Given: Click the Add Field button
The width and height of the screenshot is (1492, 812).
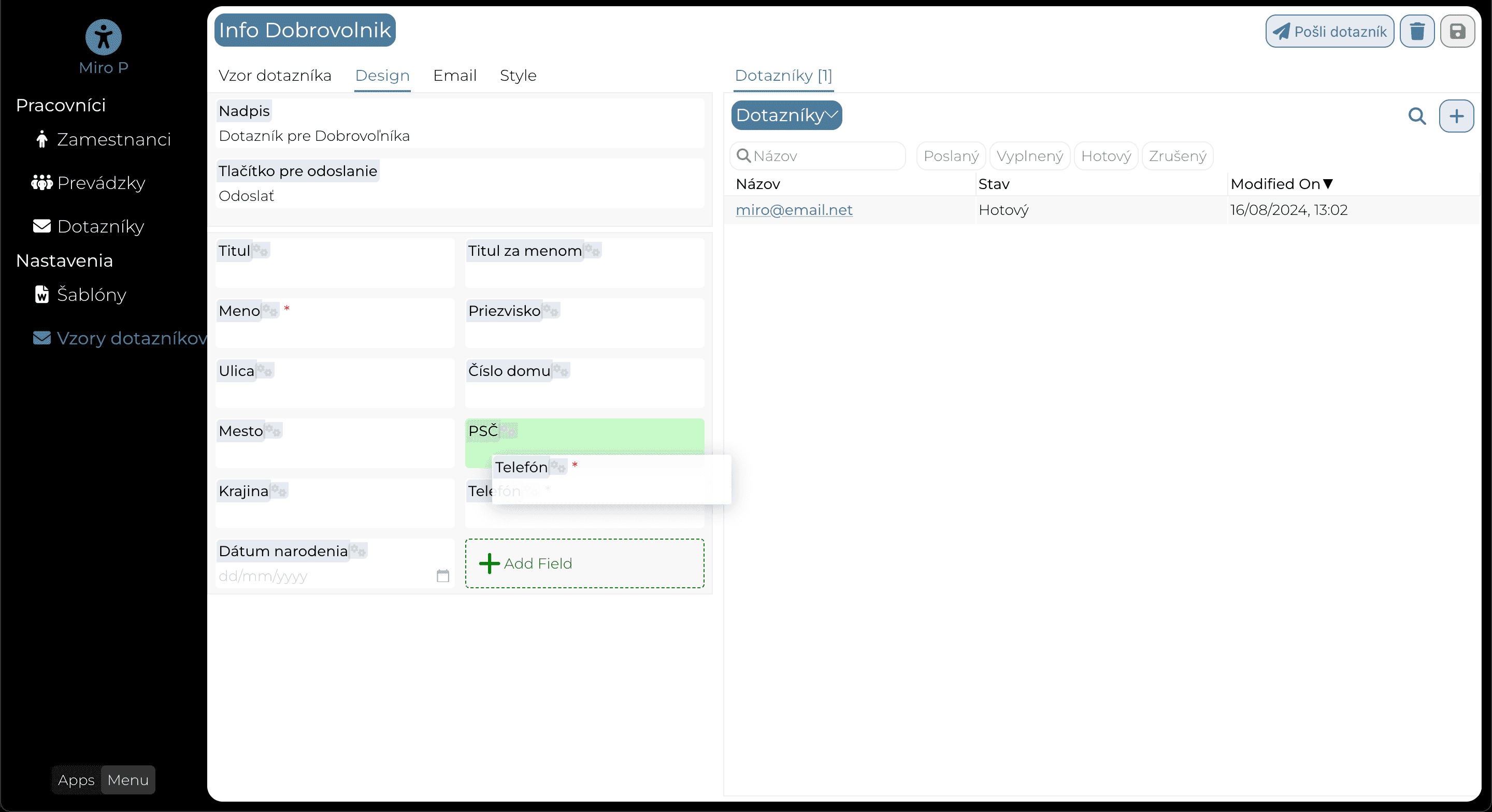Looking at the screenshot, I should [584, 563].
